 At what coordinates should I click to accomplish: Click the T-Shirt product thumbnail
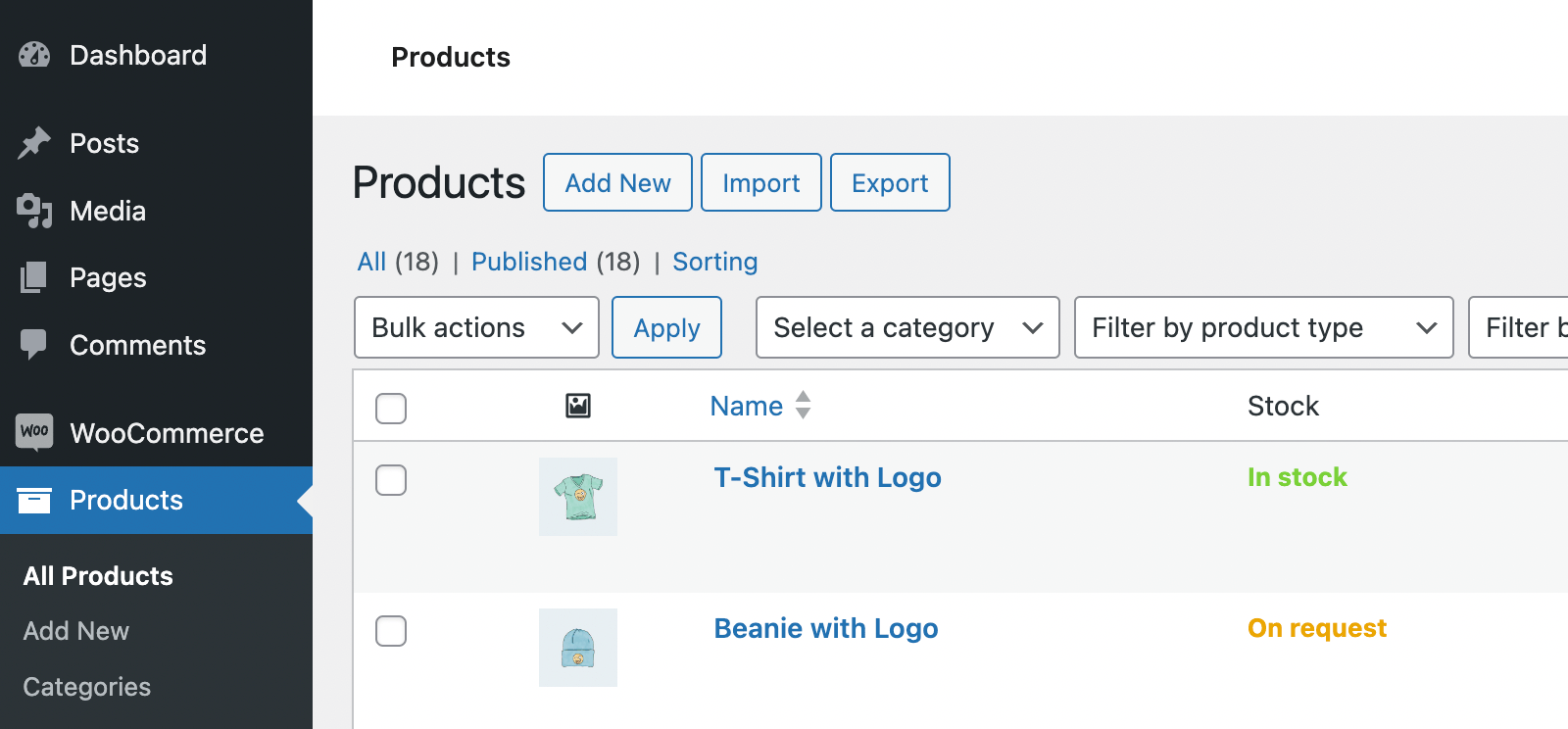[x=578, y=497]
